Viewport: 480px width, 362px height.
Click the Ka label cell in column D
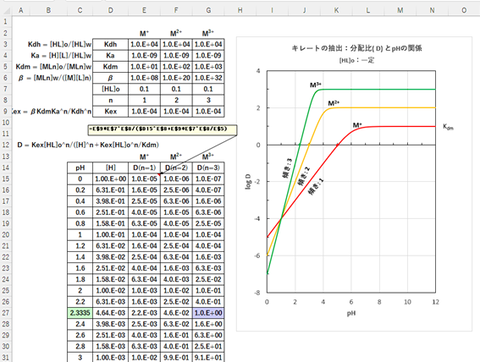(x=110, y=56)
